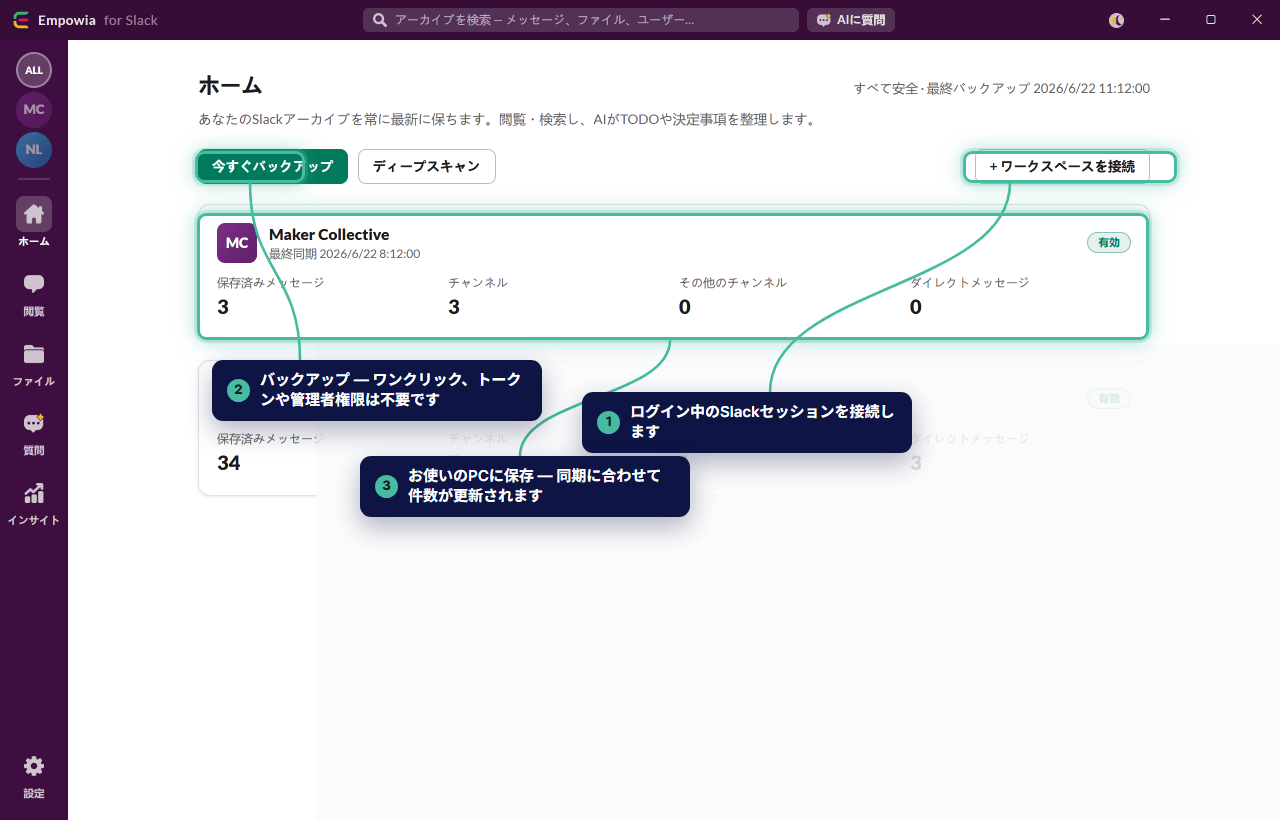This screenshot has height=820, width=1280.
Task: Click the チャンネル label in Maker Collective card
Action: 478,283
